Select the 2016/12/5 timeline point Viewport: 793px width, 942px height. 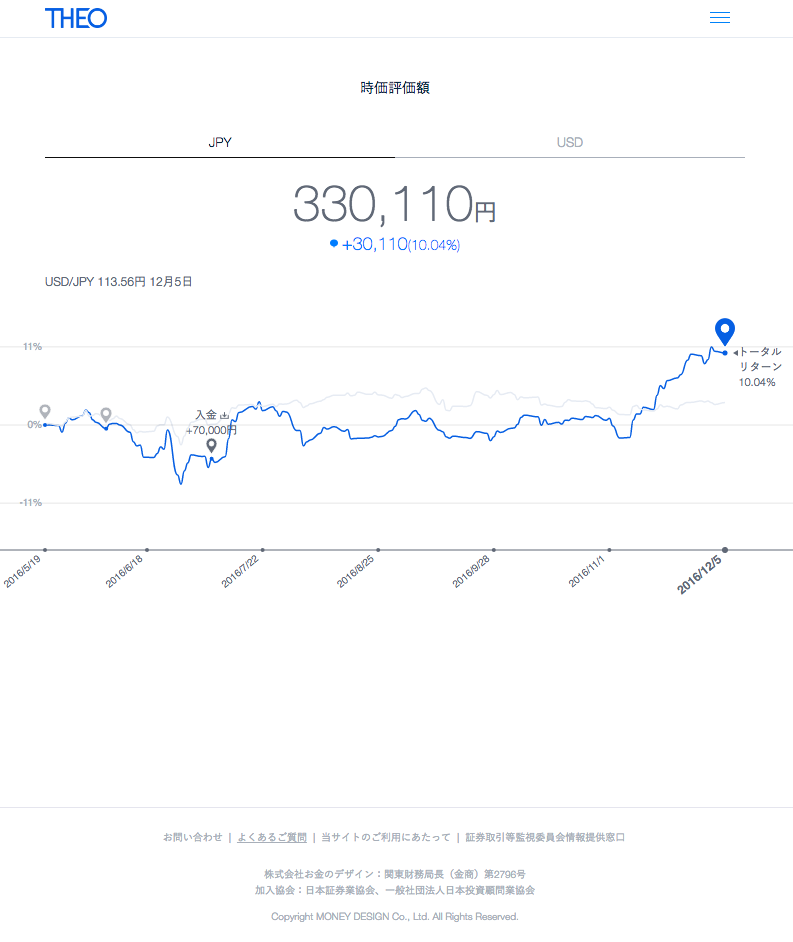coord(725,549)
